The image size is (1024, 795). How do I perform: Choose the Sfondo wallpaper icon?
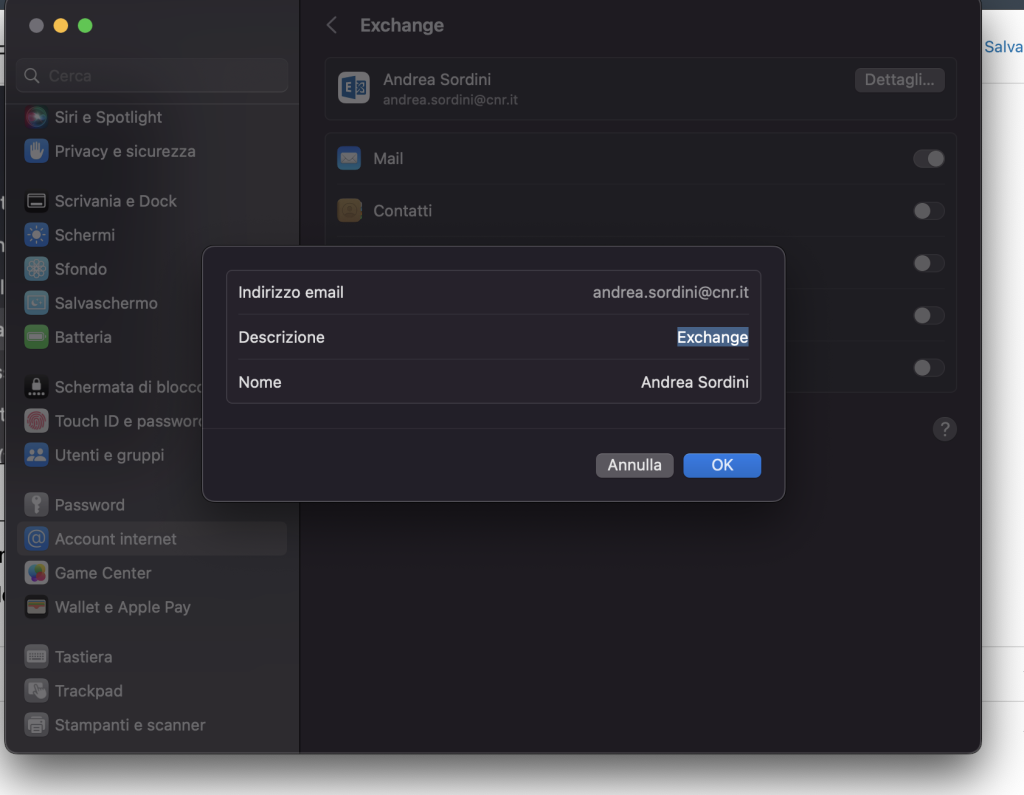(x=37, y=268)
